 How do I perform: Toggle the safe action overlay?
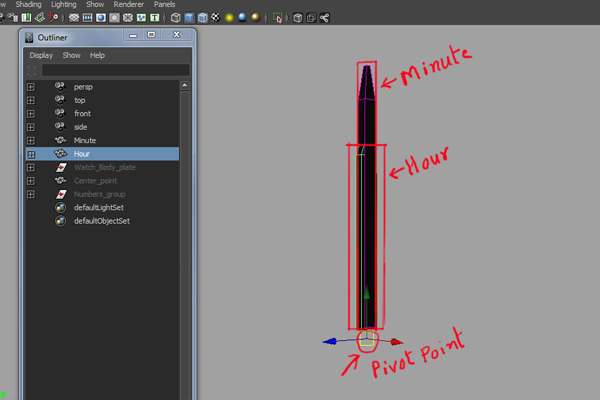tap(141, 18)
